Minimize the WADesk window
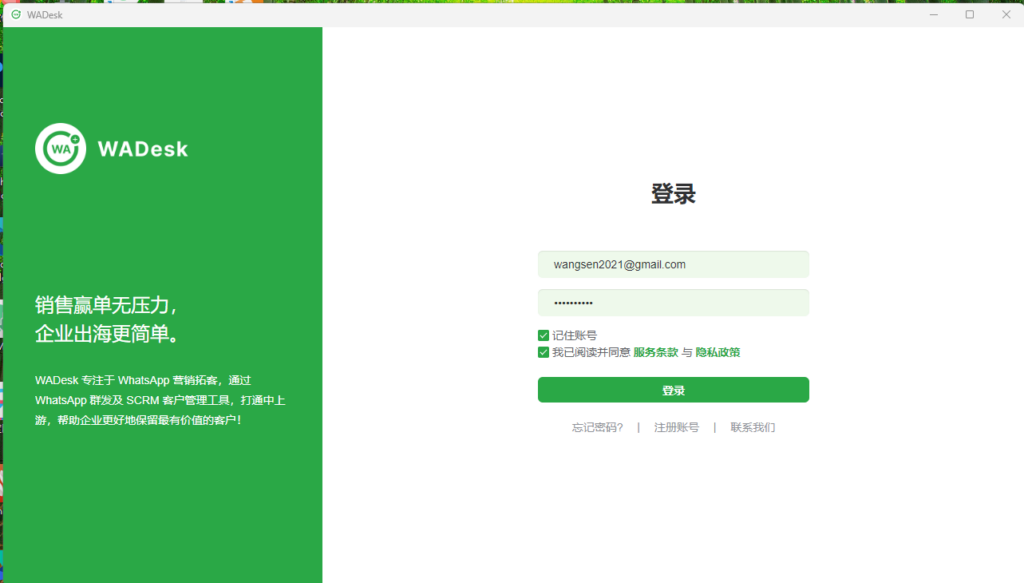This screenshot has width=1024, height=583. tap(934, 14)
